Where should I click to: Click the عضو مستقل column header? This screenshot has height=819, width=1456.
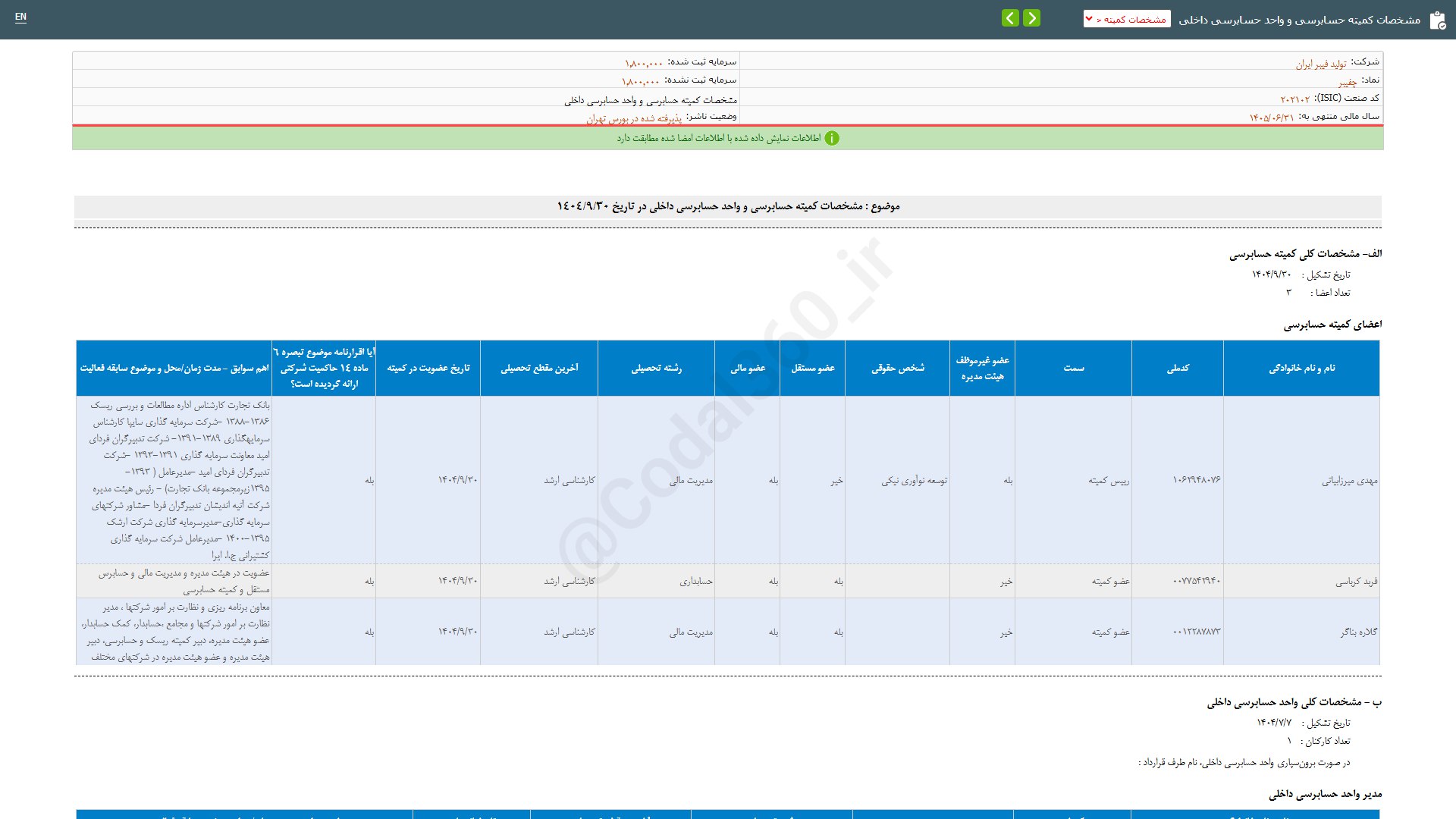pyautogui.click(x=813, y=369)
